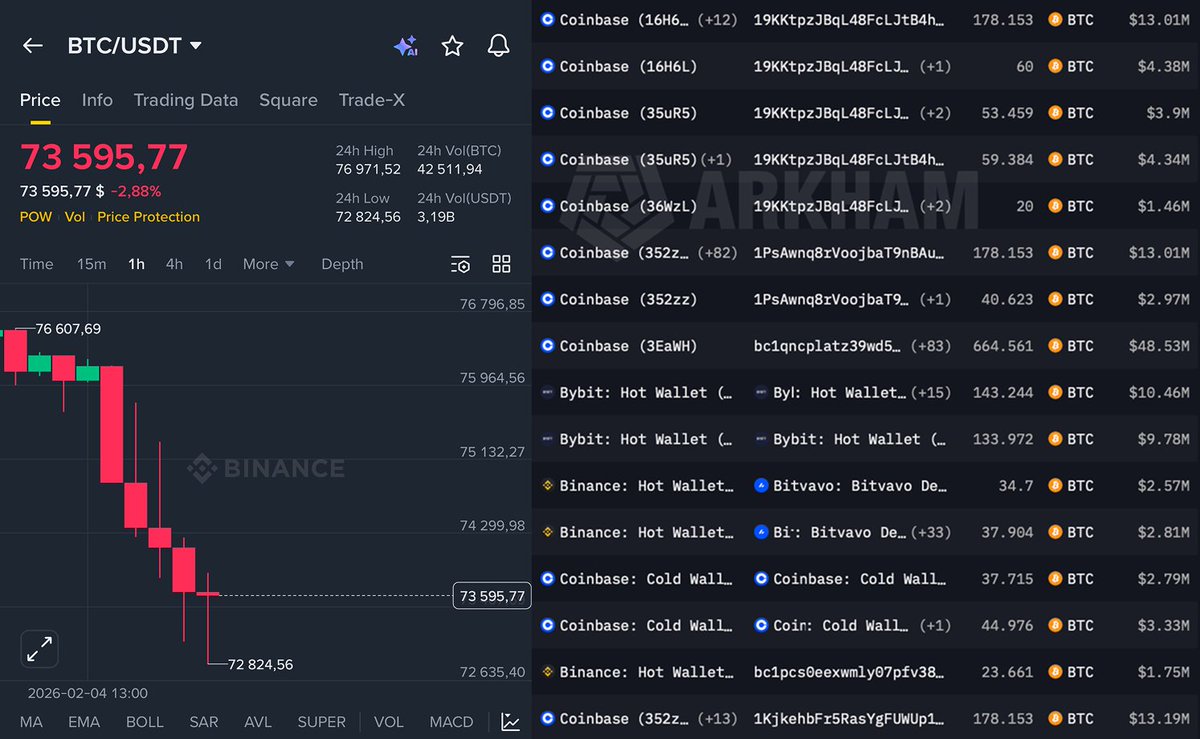Select the Price tab
Screen dimensions: 1200x739
pos(40,100)
